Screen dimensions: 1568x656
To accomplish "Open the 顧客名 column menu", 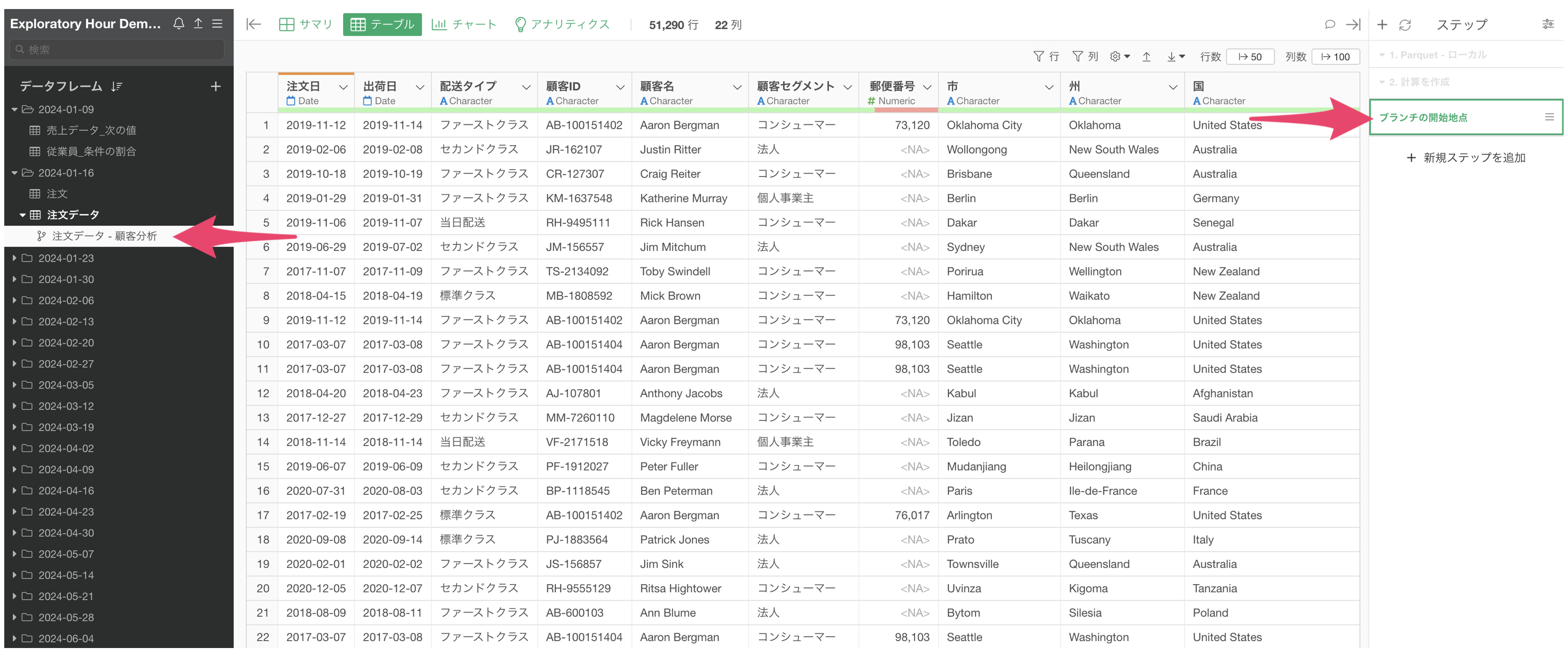I will pos(737,87).
